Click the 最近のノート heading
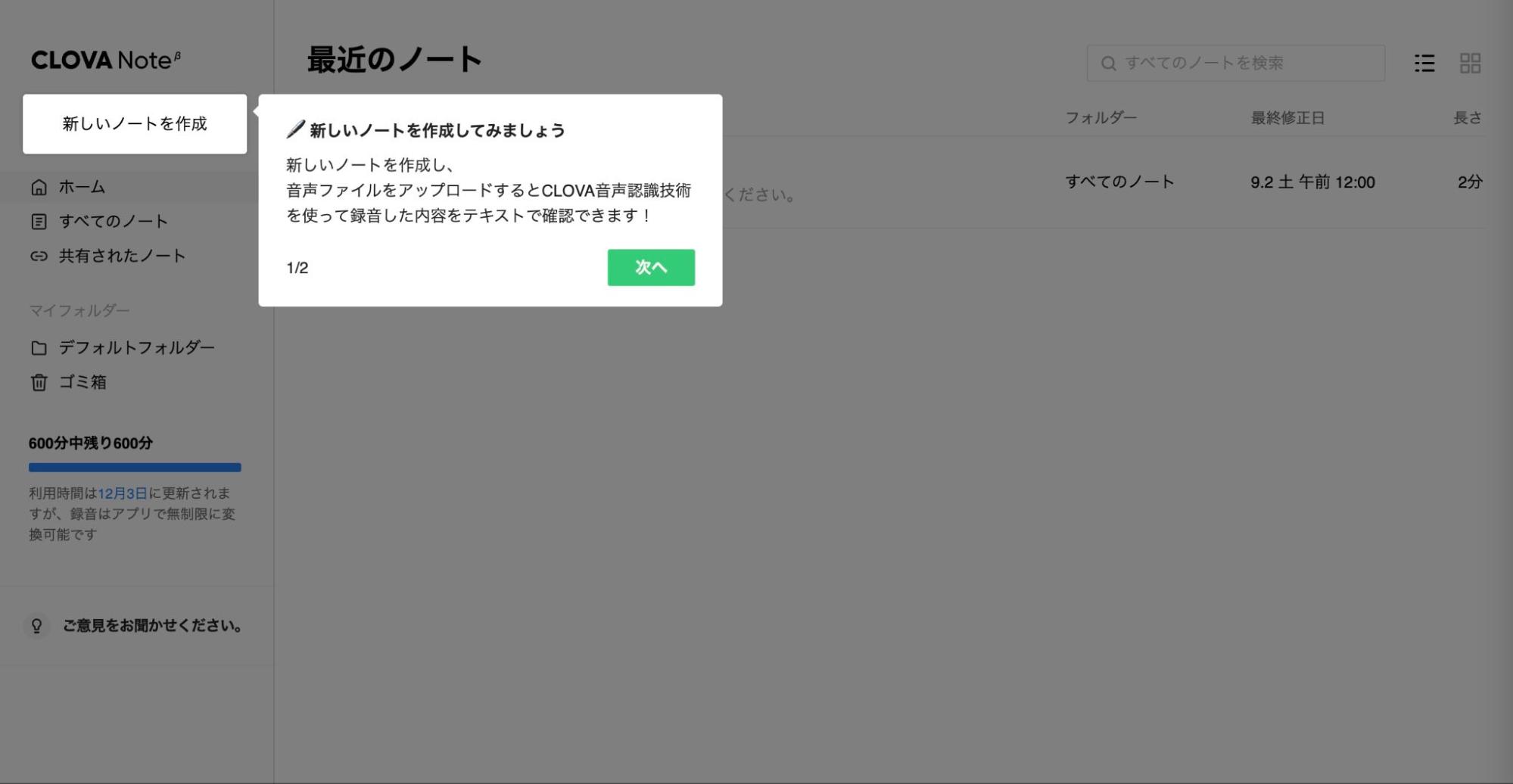 [x=394, y=60]
